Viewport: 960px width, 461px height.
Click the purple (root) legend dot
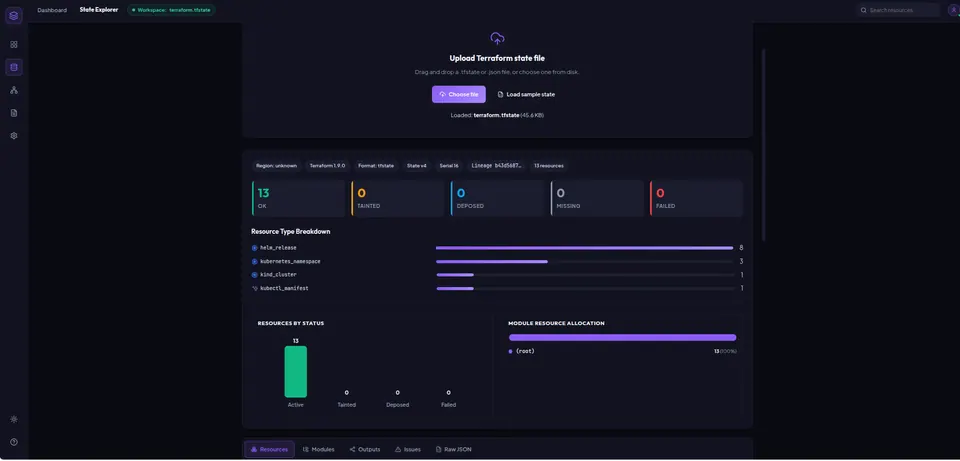[x=511, y=351]
